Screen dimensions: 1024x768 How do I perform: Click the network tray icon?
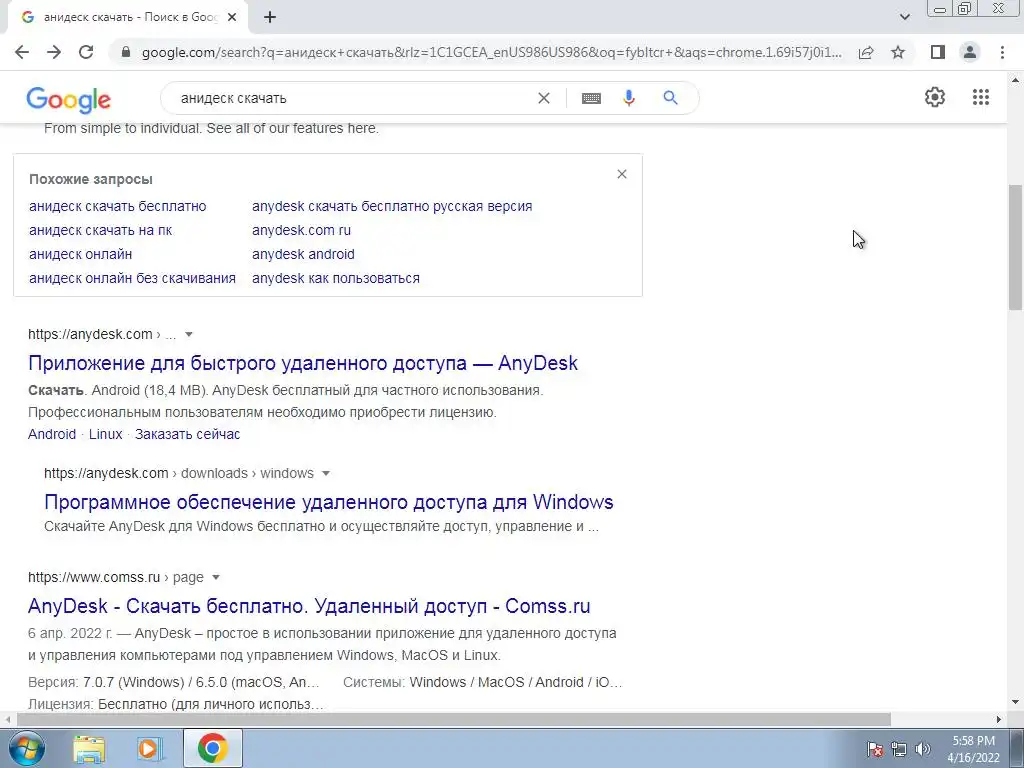[x=899, y=749]
